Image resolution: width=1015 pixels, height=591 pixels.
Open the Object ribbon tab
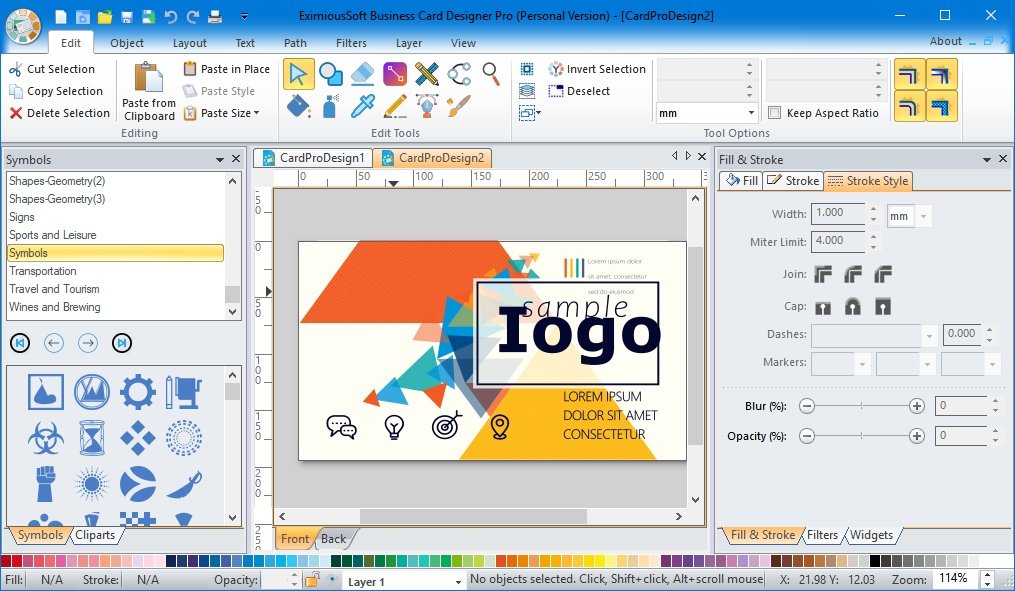[127, 43]
